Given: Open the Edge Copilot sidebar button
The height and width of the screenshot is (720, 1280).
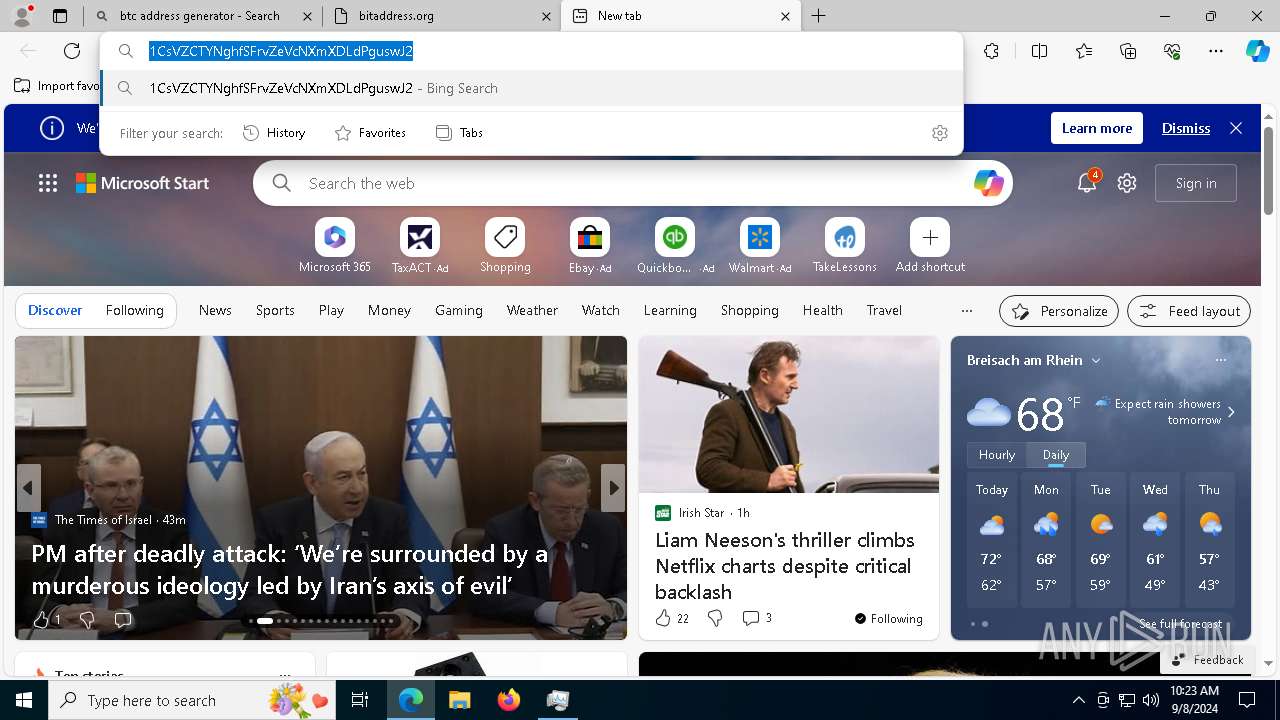Looking at the screenshot, I should (1257, 51).
